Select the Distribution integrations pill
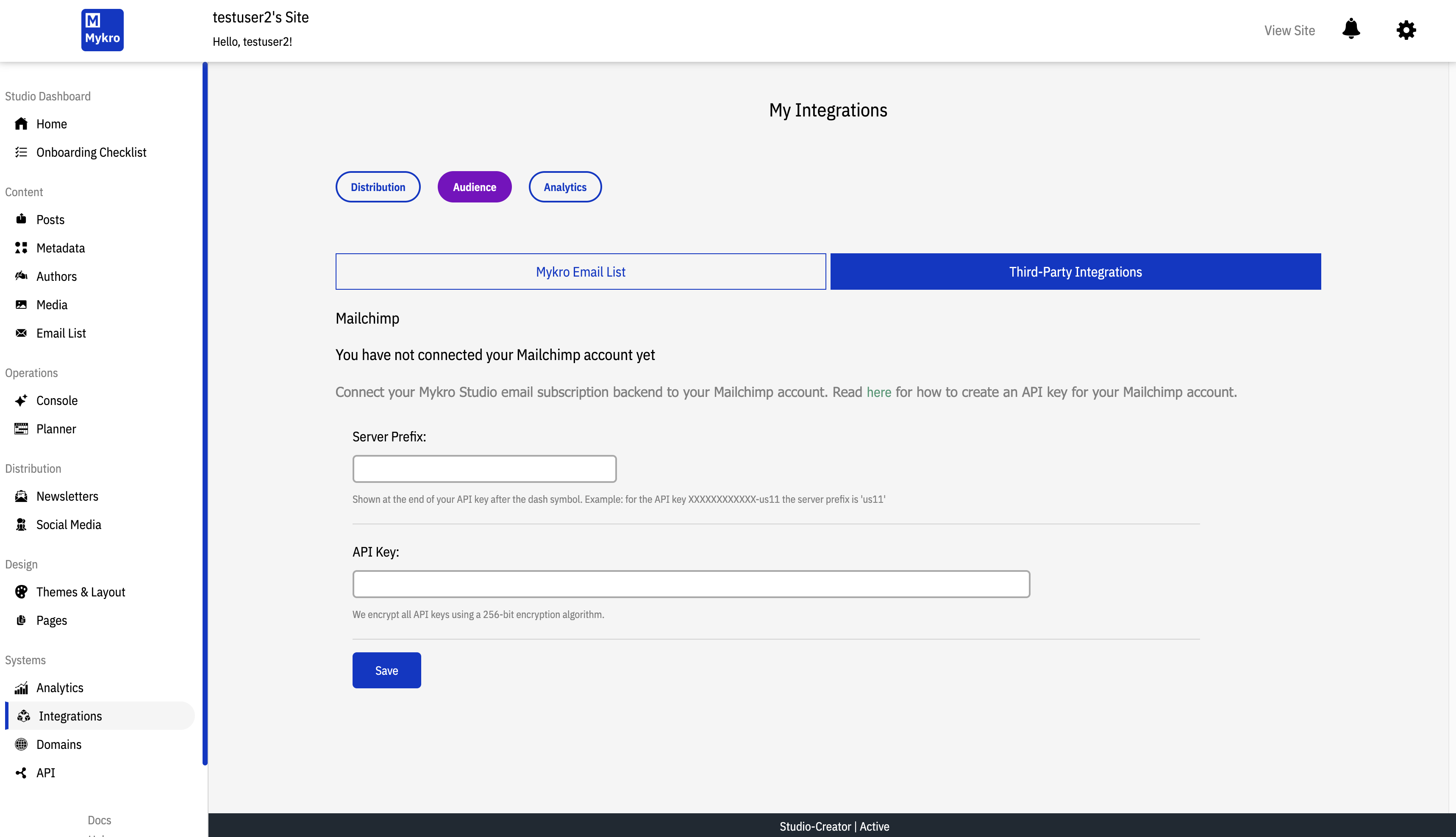 [378, 187]
